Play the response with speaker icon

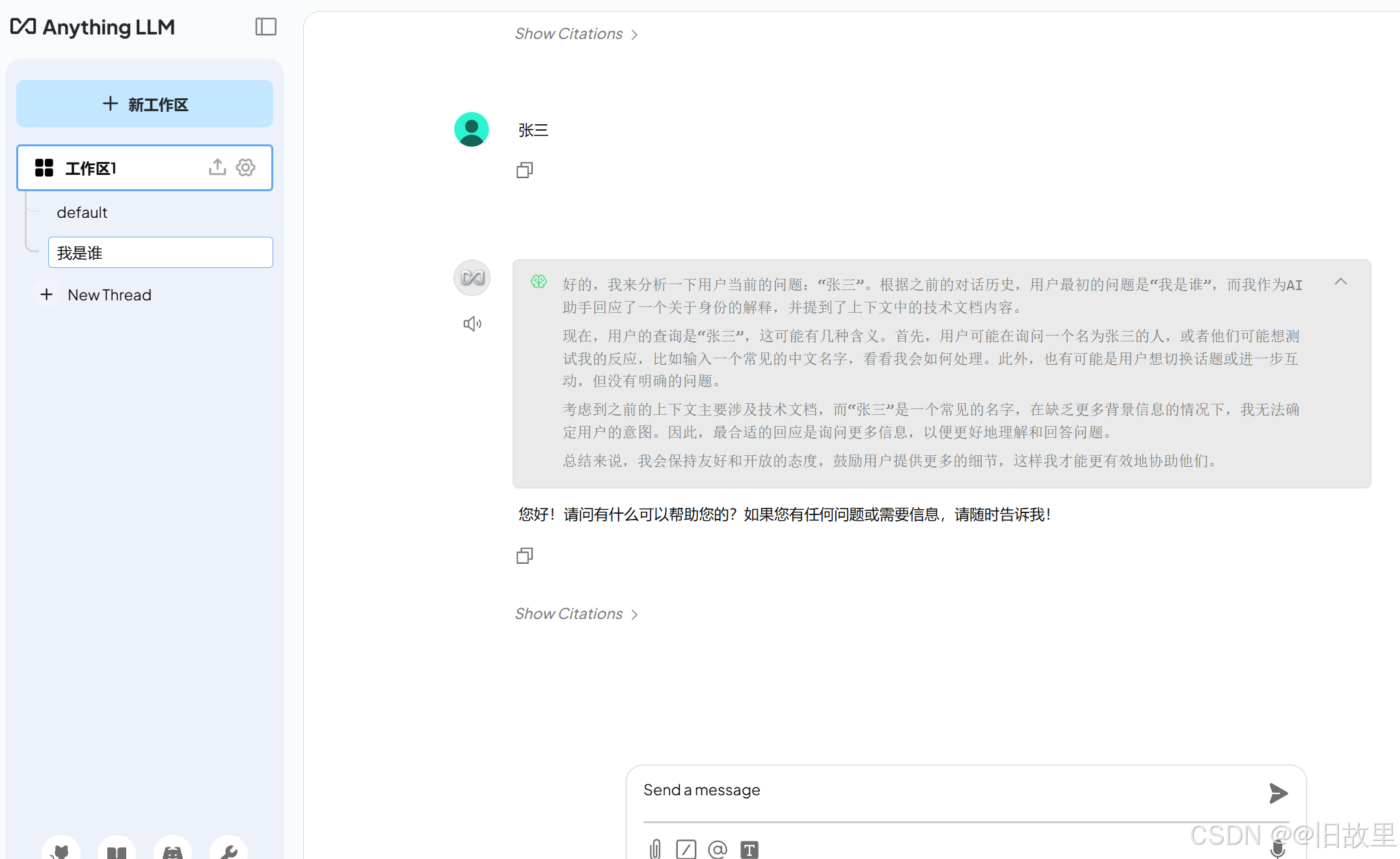[472, 324]
